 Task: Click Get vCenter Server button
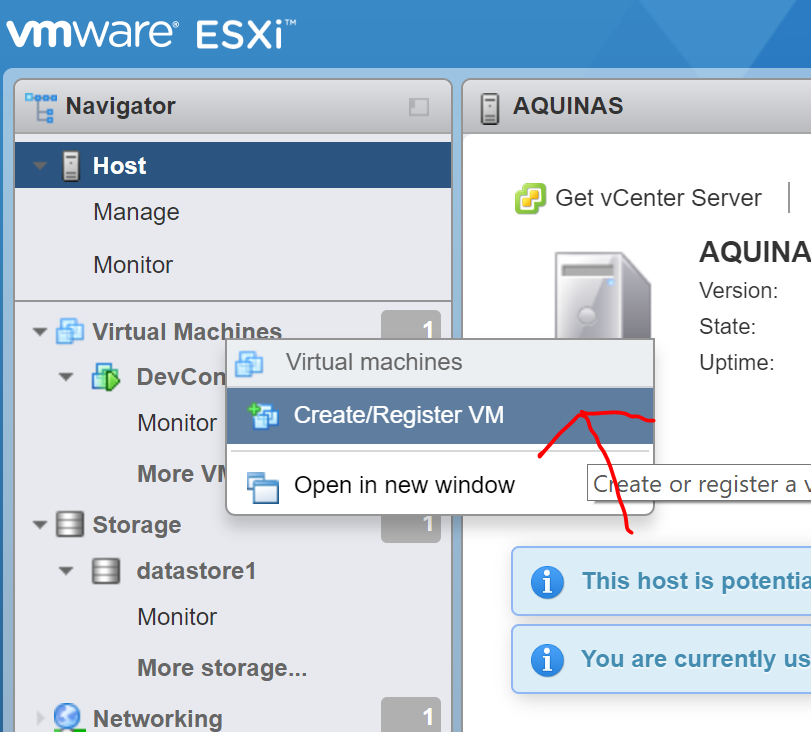[638, 198]
